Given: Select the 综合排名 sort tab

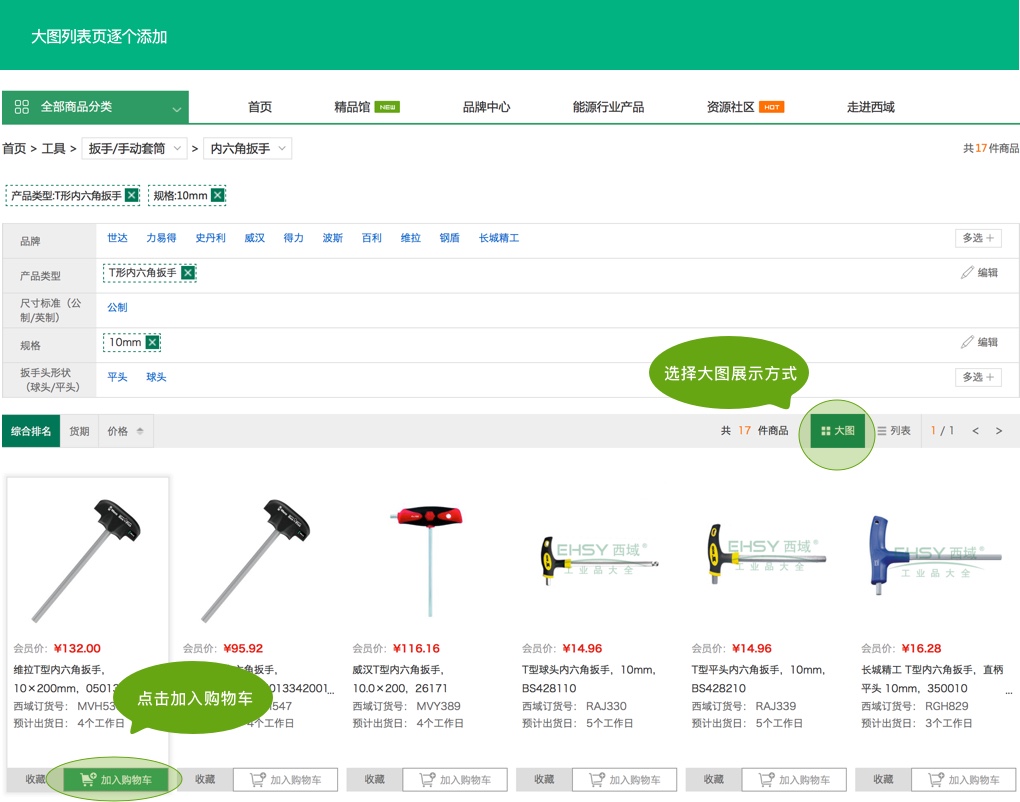Looking at the screenshot, I should pyautogui.click(x=31, y=431).
